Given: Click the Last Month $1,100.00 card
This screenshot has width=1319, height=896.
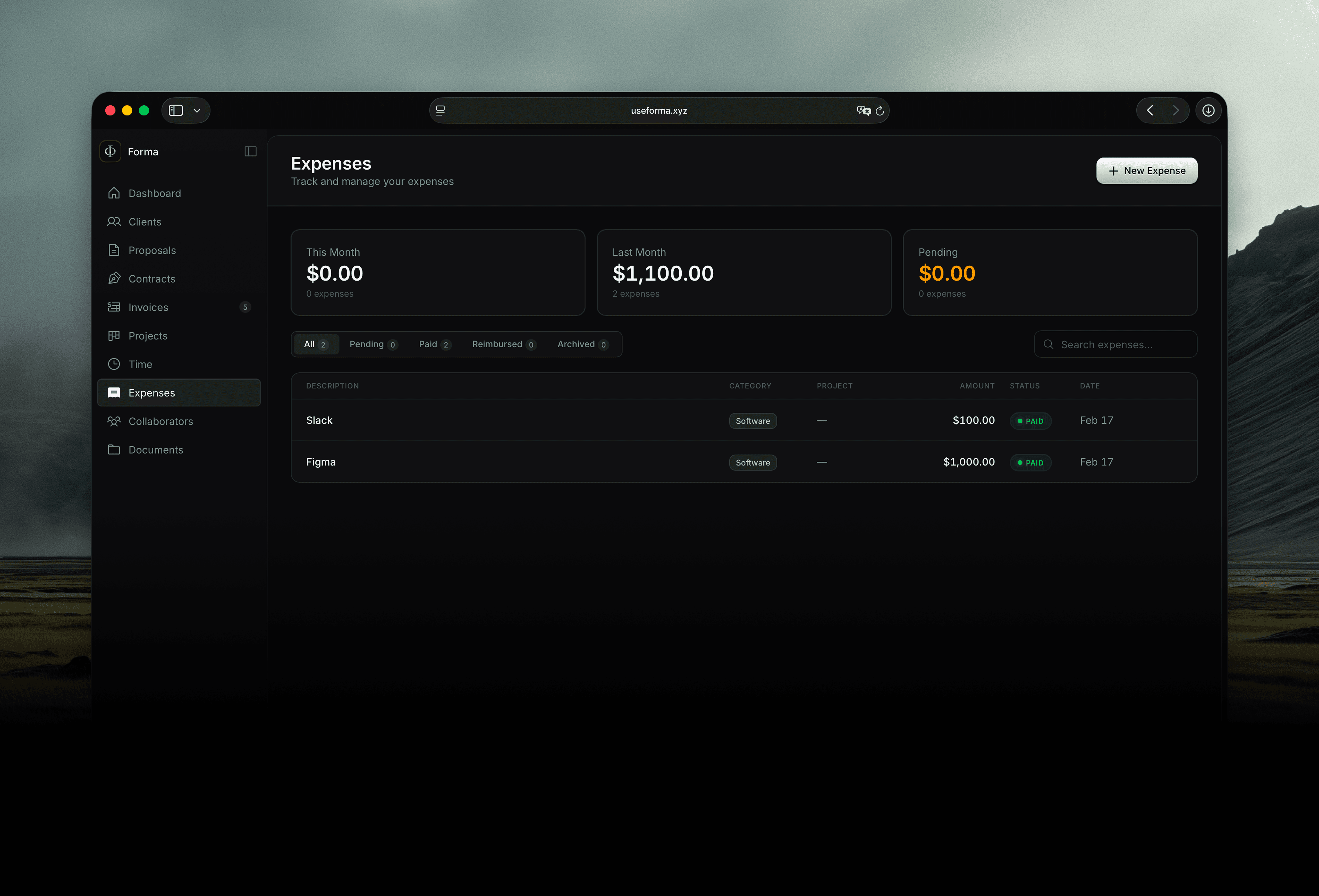Looking at the screenshot, I should click(743, 272).
